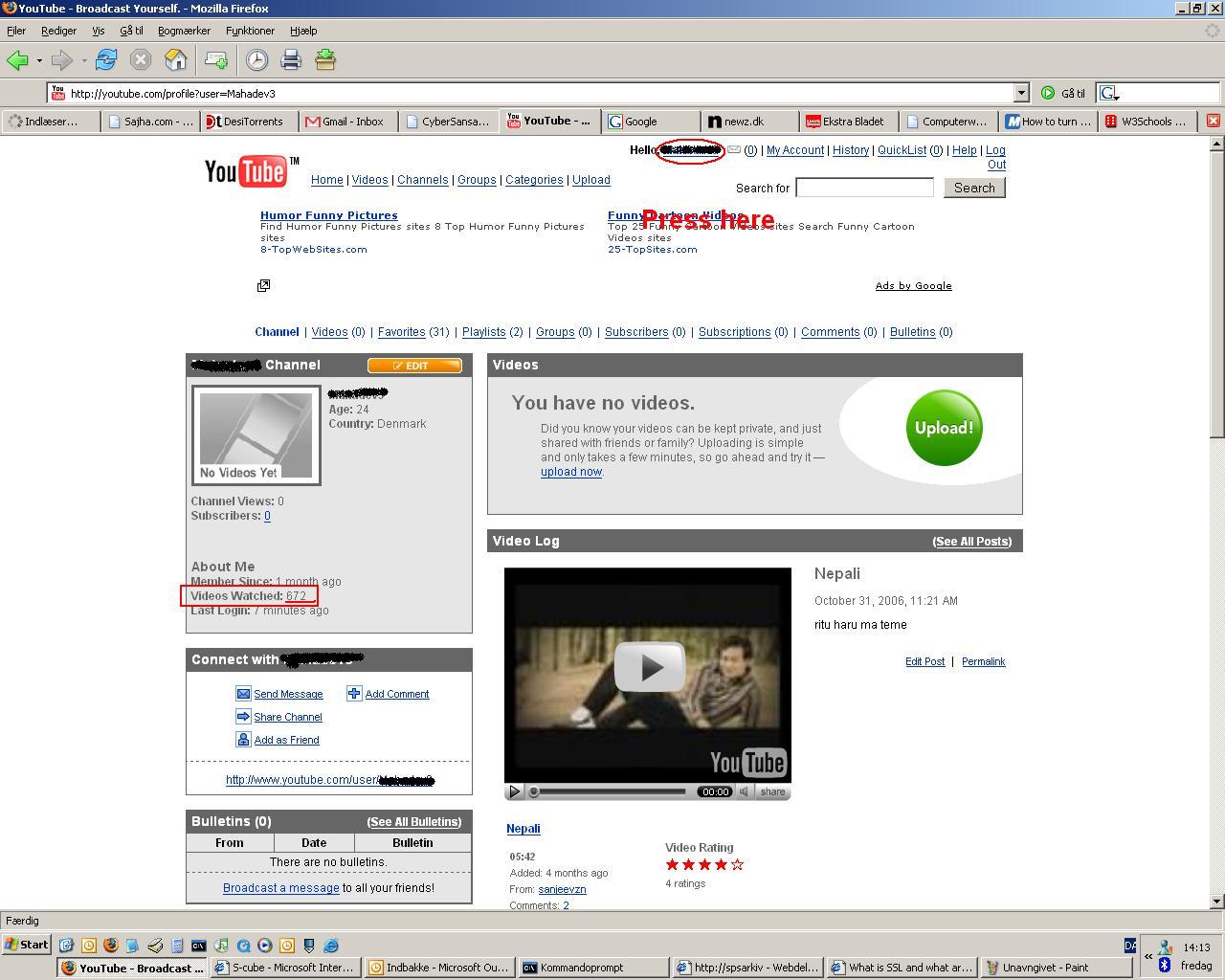Click the video seek slider handle
The width and height of the screenshot is (1225, 980).
pyautogui.click(x=534, y=791)
